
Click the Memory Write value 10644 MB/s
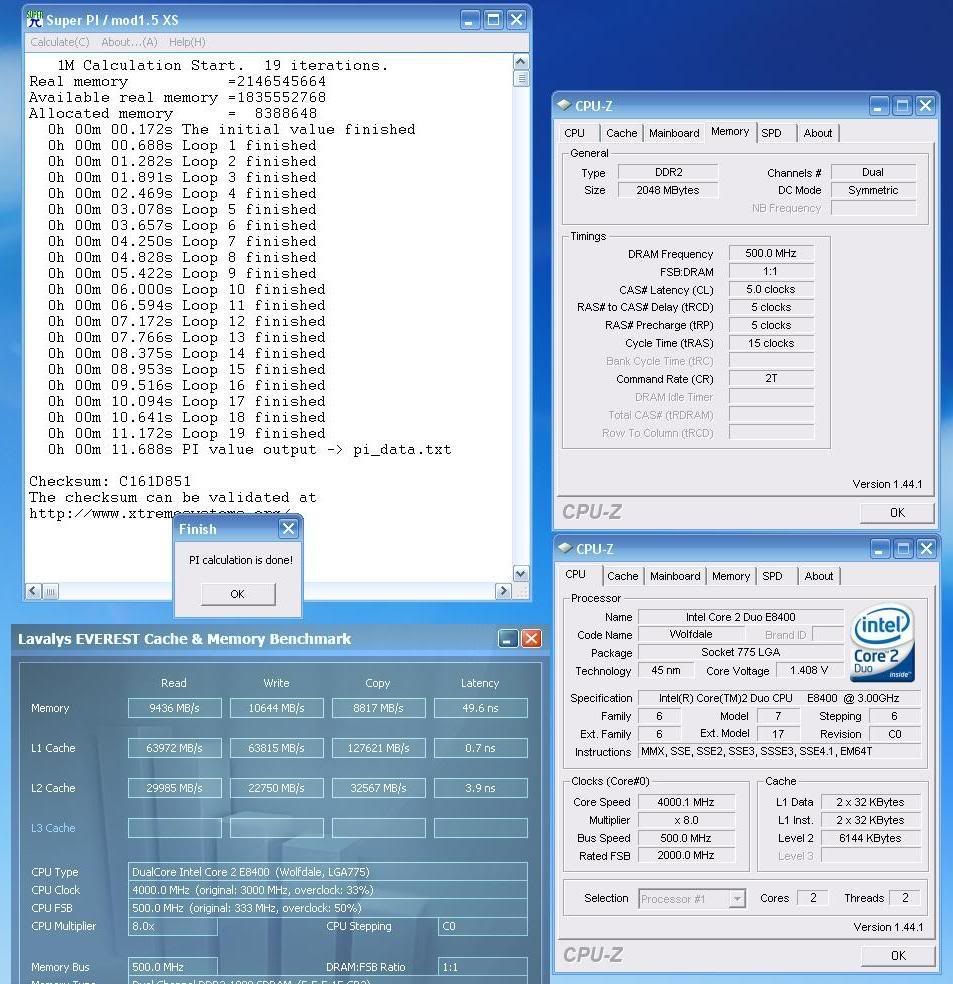(x=277, y=708)
